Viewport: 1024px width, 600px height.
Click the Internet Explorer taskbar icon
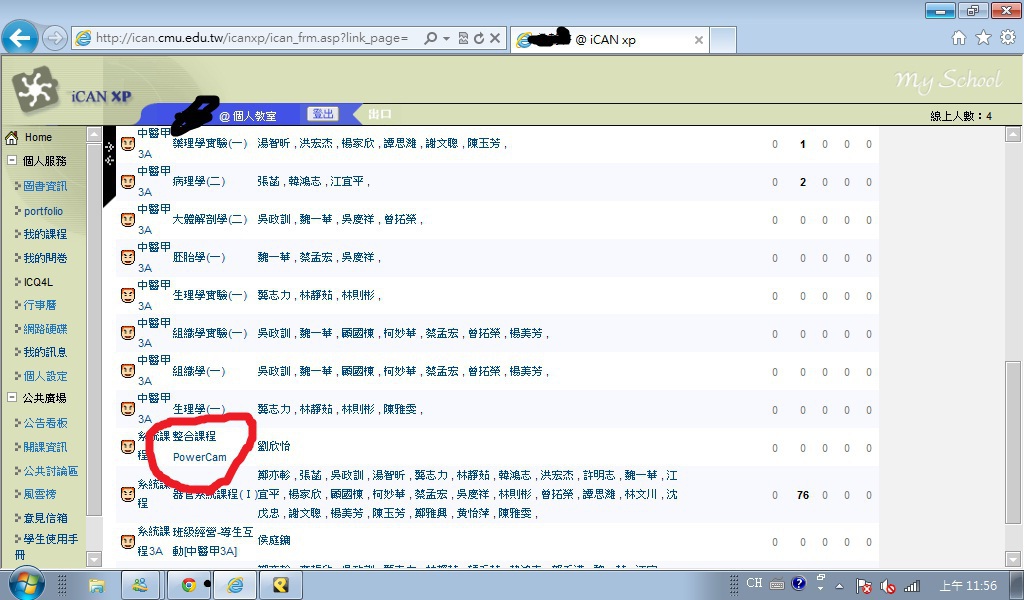(x=234, y=584)
